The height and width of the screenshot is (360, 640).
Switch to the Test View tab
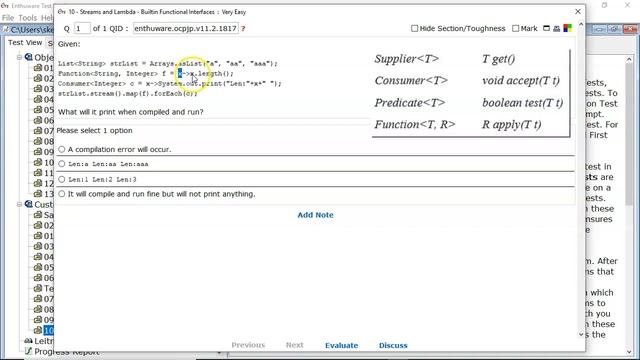tap(25, 42)
